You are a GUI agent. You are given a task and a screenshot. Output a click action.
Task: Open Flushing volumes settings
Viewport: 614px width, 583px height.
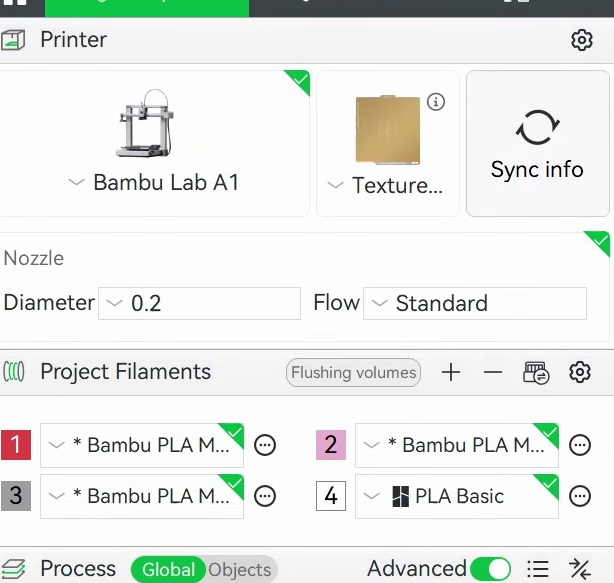pyautogui.click(x=354, y=372)
